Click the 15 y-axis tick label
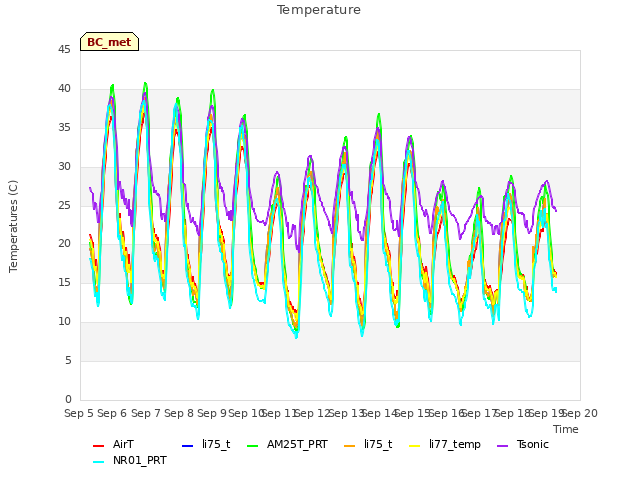 coord(64,282)
